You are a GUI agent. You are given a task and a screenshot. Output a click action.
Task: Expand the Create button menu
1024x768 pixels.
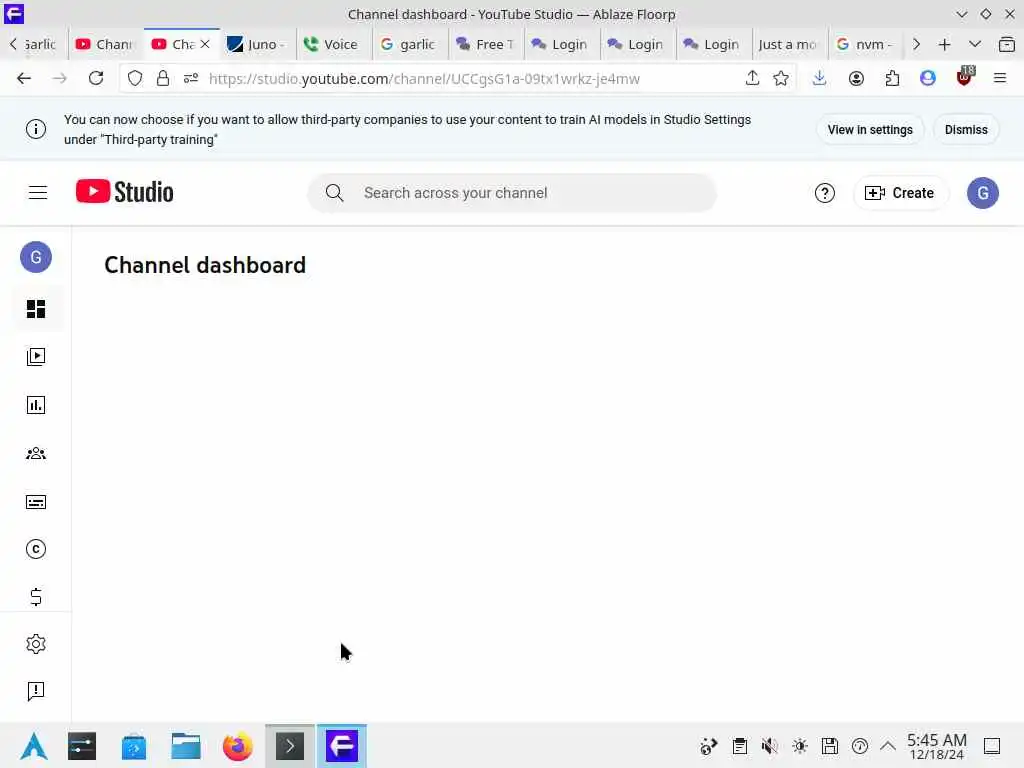900,193
